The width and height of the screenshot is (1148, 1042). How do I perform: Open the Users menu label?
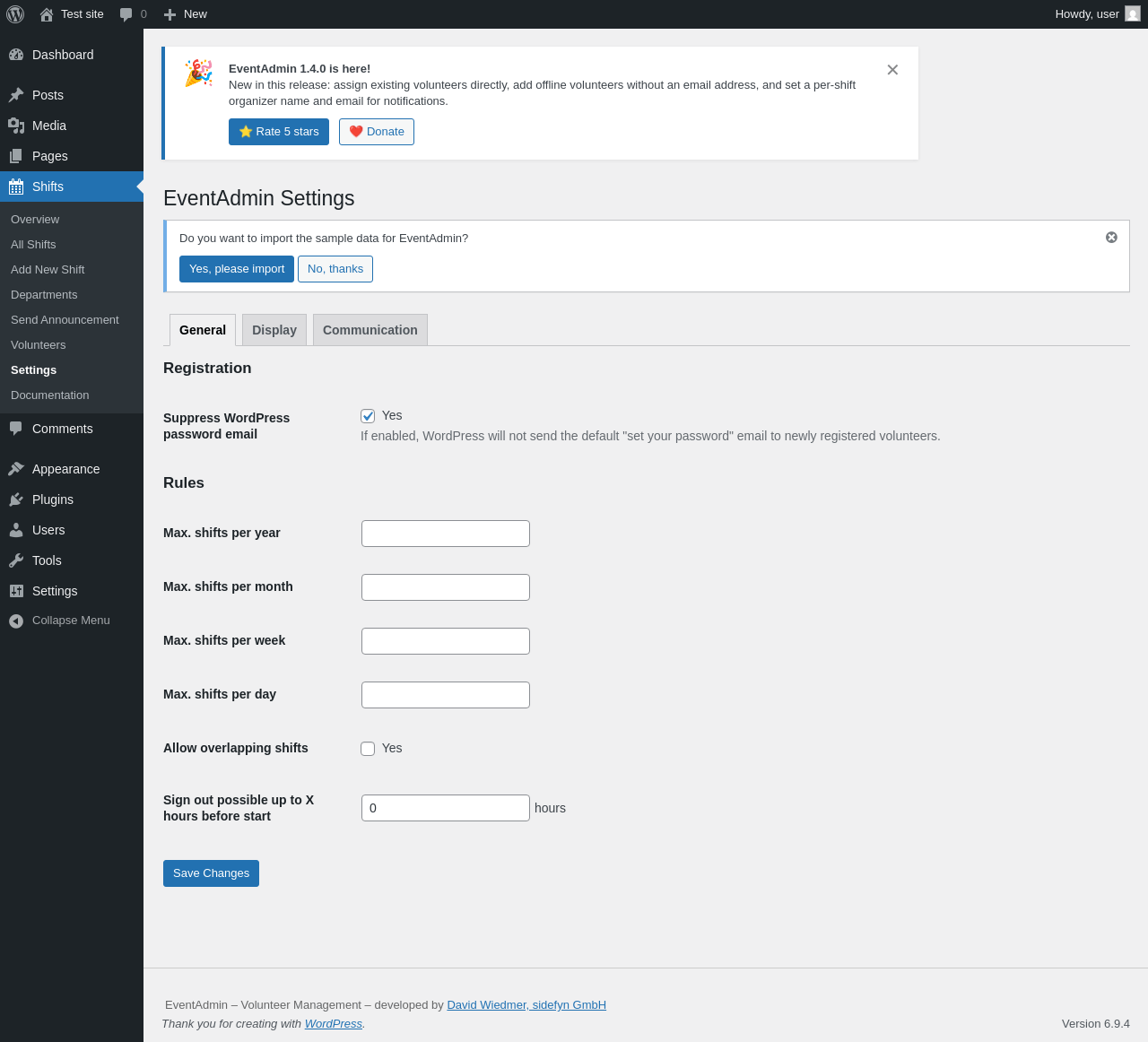tap(48, 530)
